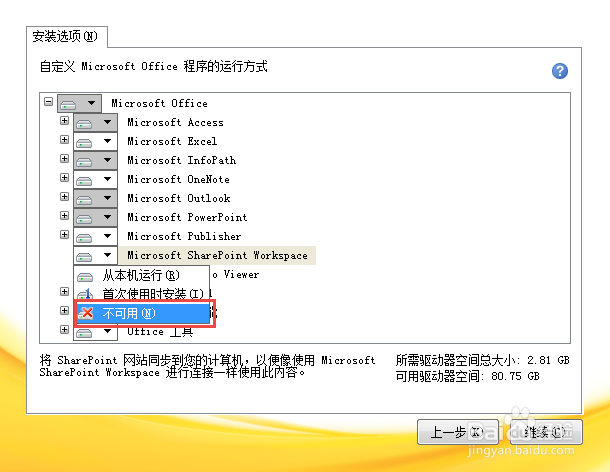
Task: Expand the Microsoft Publisher tree node
Action: click(x=65, y=235)
